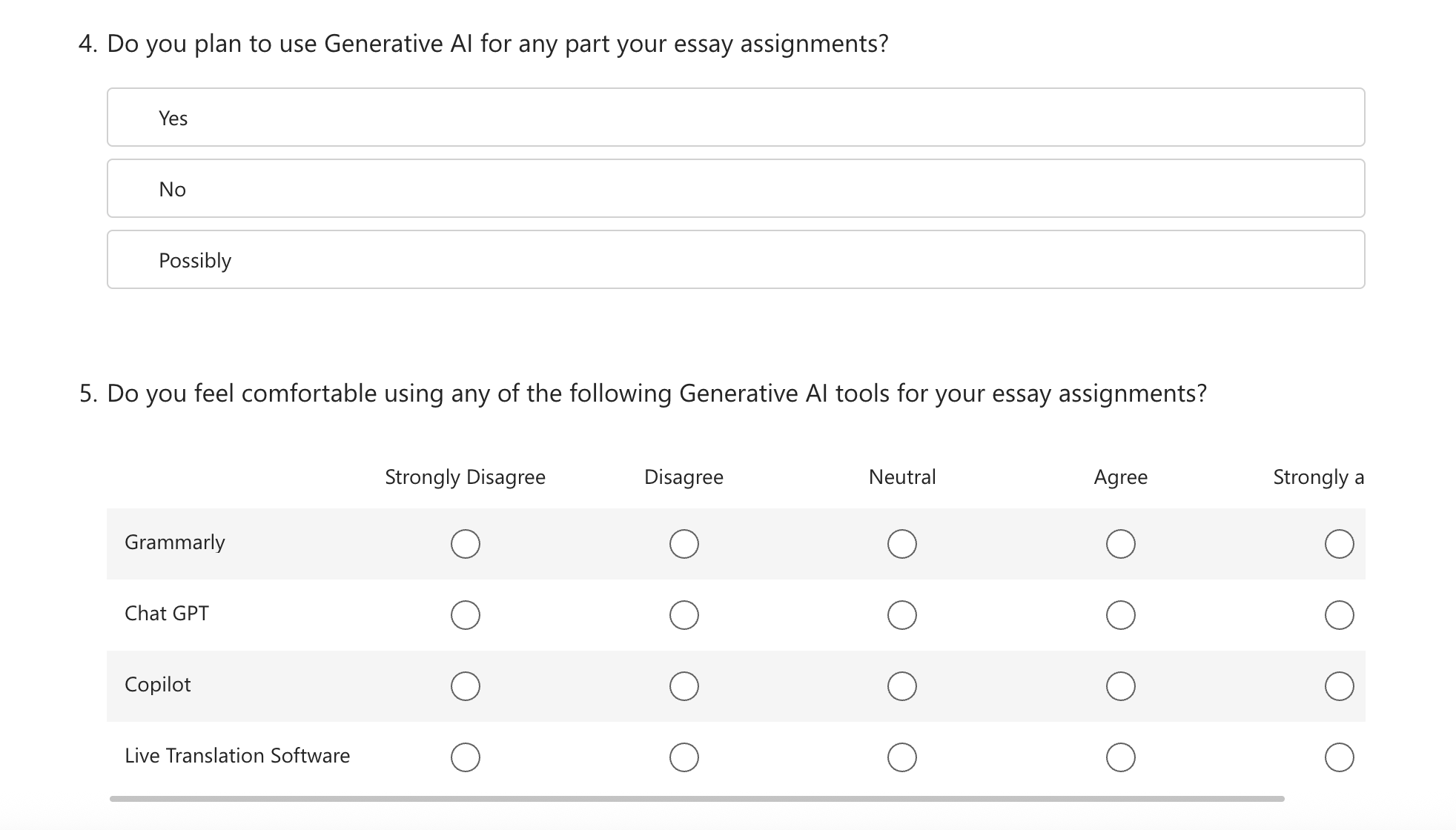
Task: Choose Possibly for question 4
Action: (734, 259)
